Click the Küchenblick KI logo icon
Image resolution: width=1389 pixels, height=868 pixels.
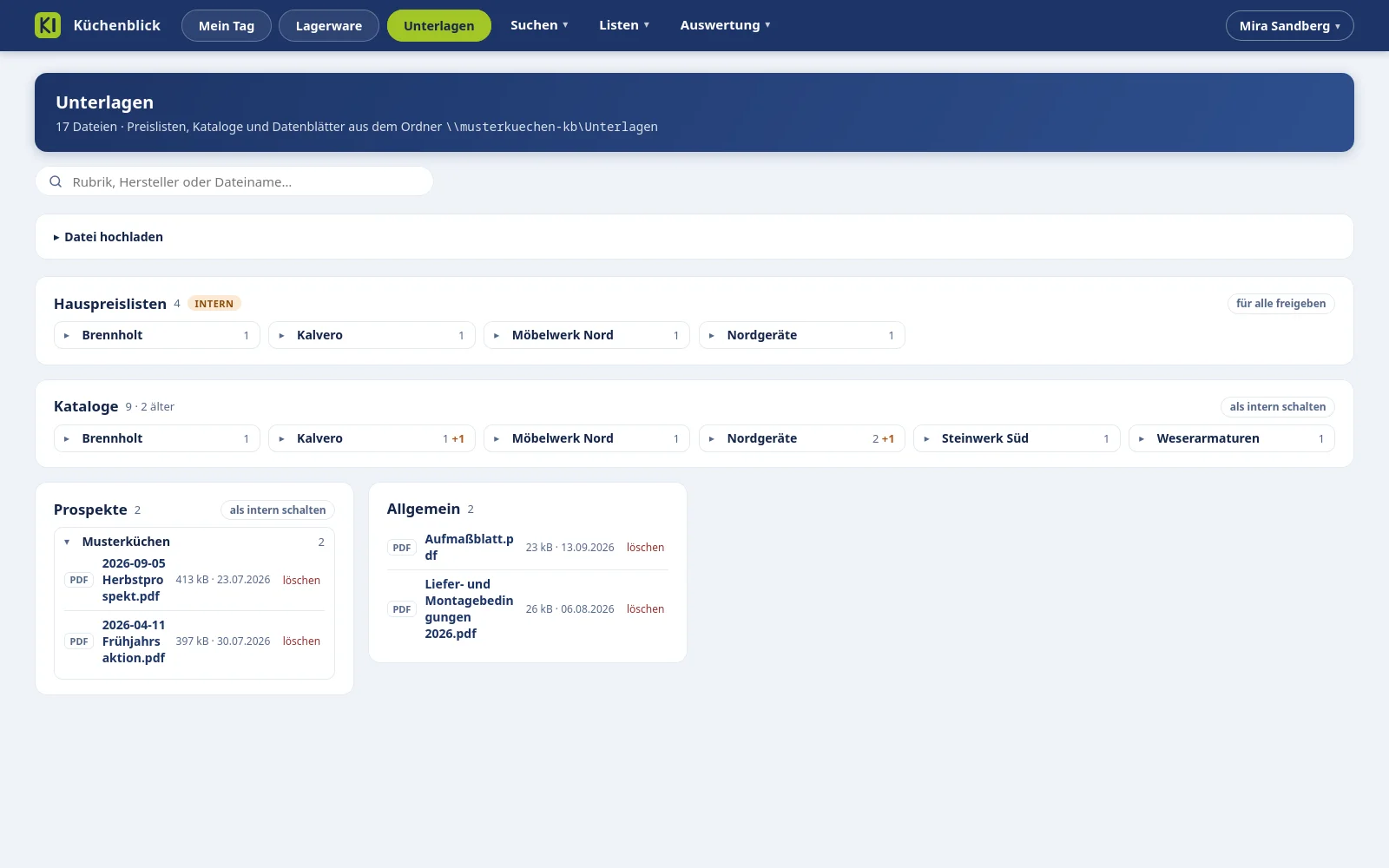point(48,25)
